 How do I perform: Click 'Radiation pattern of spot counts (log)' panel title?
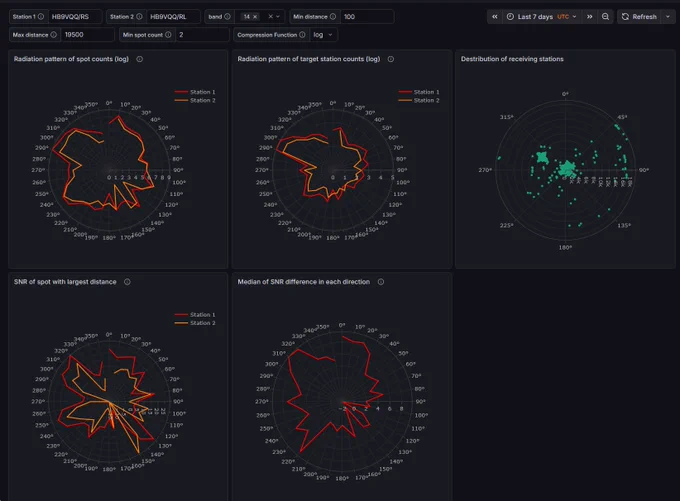click(x=71, y=59)
